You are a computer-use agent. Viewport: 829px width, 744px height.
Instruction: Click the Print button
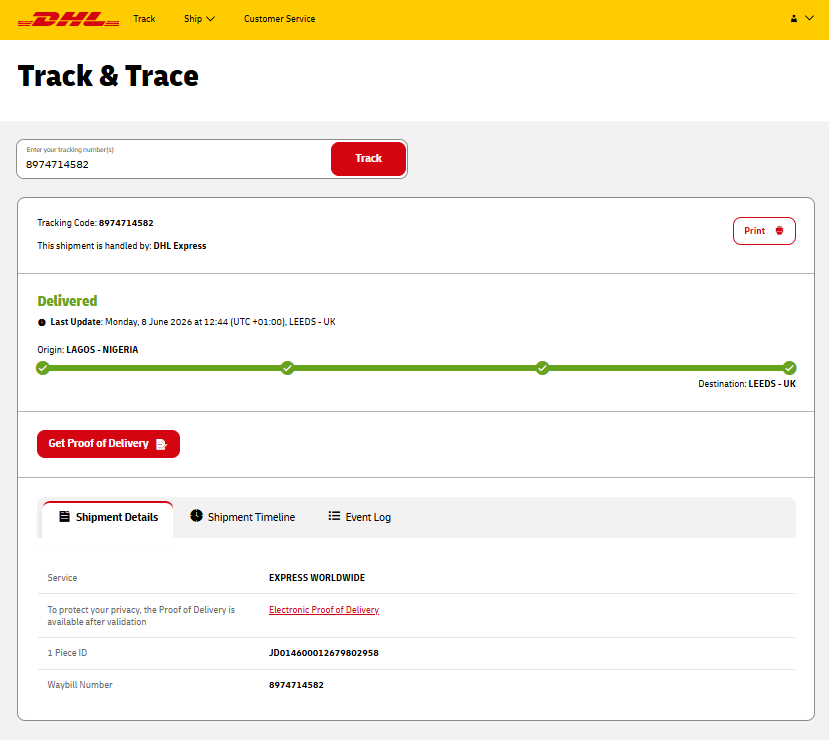pyautogui.click(x=764, y=231)
